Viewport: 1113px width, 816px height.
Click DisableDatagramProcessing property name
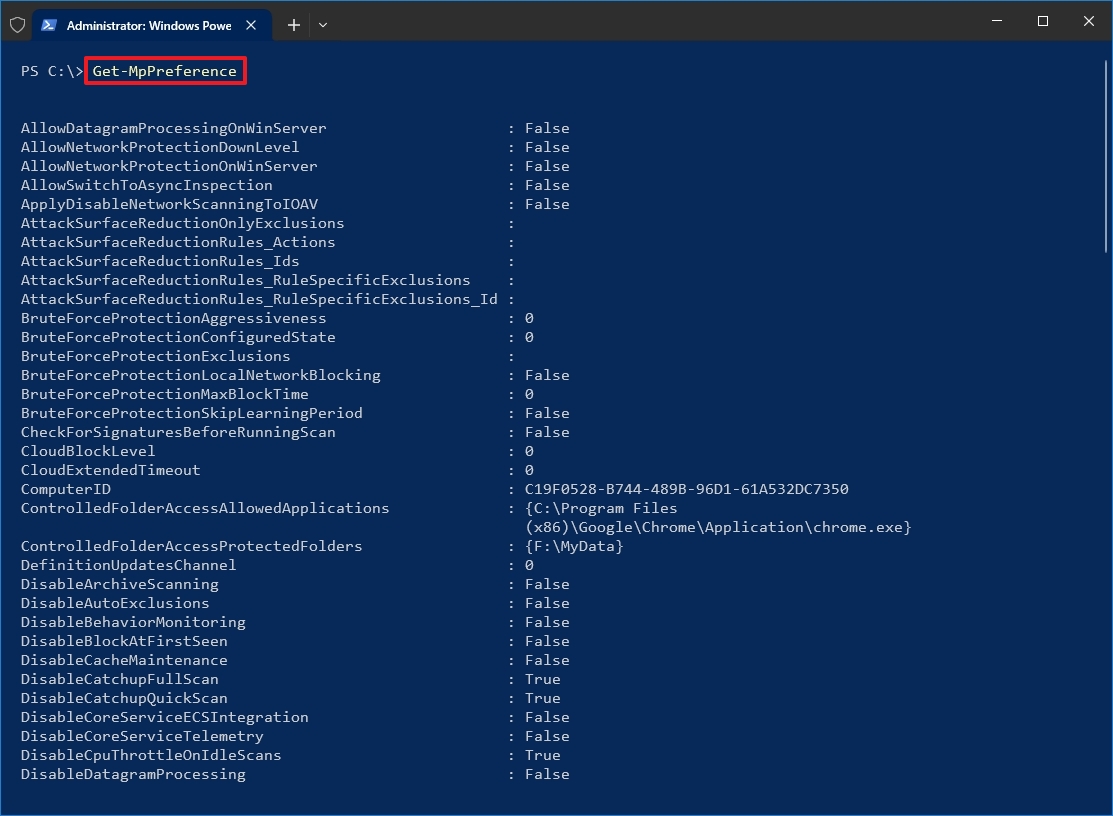133,774
